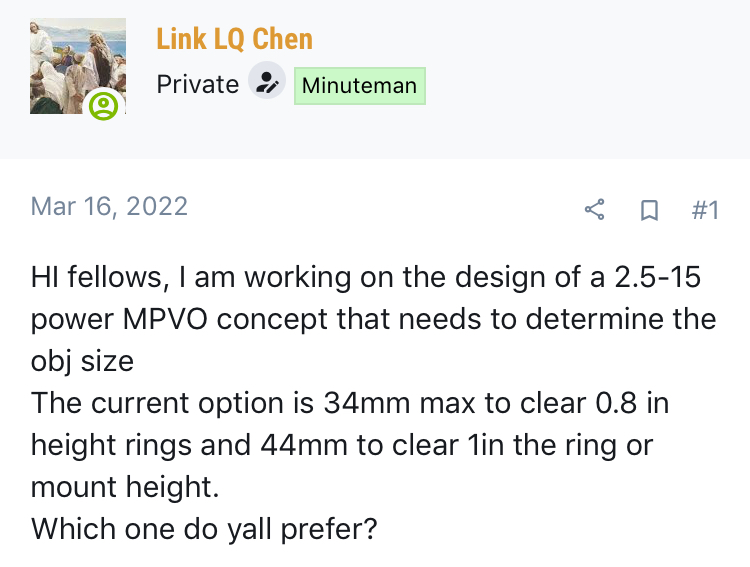
Task: Click the word MPVO in the post
Action: pyautogui.click(x=165, y=319)
